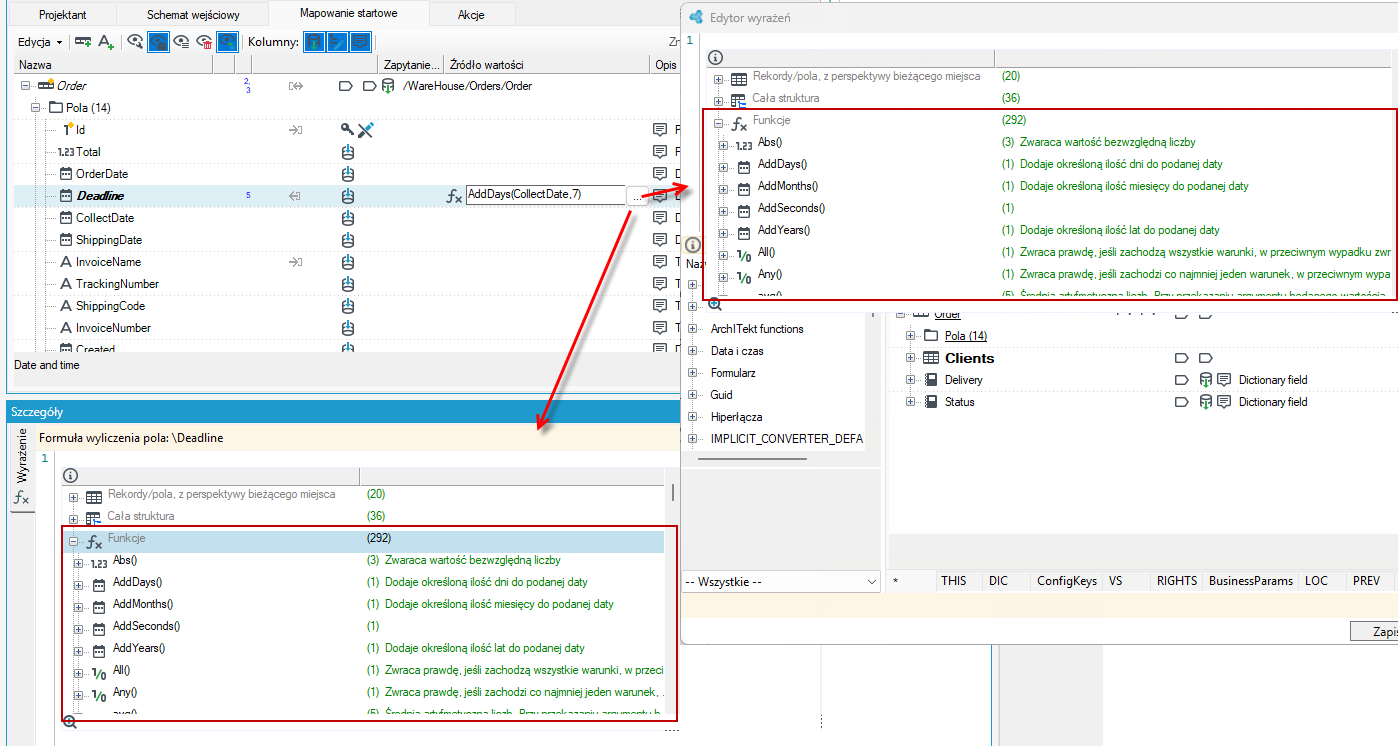1398x746 pixels.
Task: Click the tools icon in Id row
Action: click(365, 130)
